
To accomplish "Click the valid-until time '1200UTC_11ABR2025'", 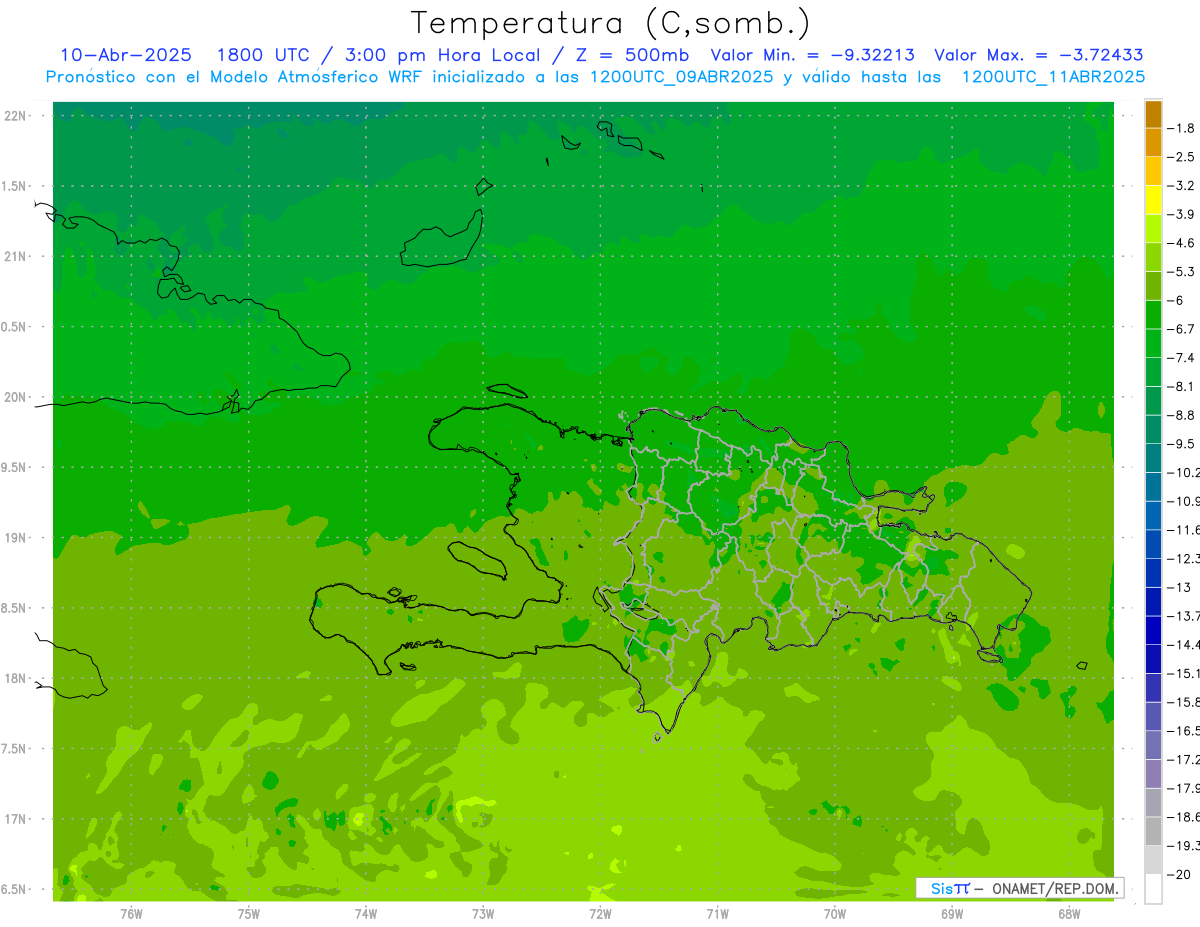I will tap(1053, 77).
